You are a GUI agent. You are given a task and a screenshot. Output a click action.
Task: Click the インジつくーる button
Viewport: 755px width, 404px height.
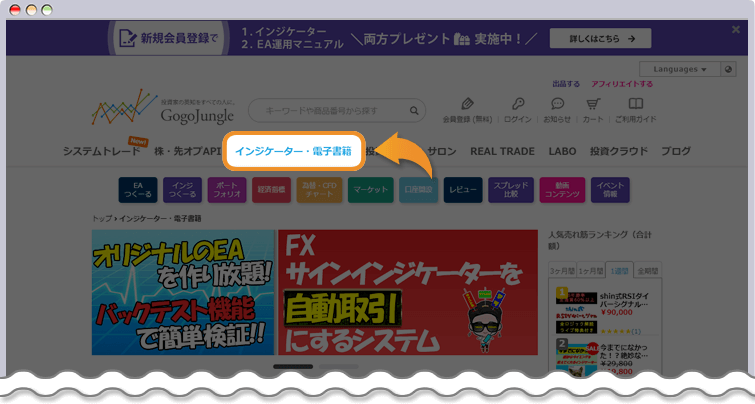tap(182, 190)
